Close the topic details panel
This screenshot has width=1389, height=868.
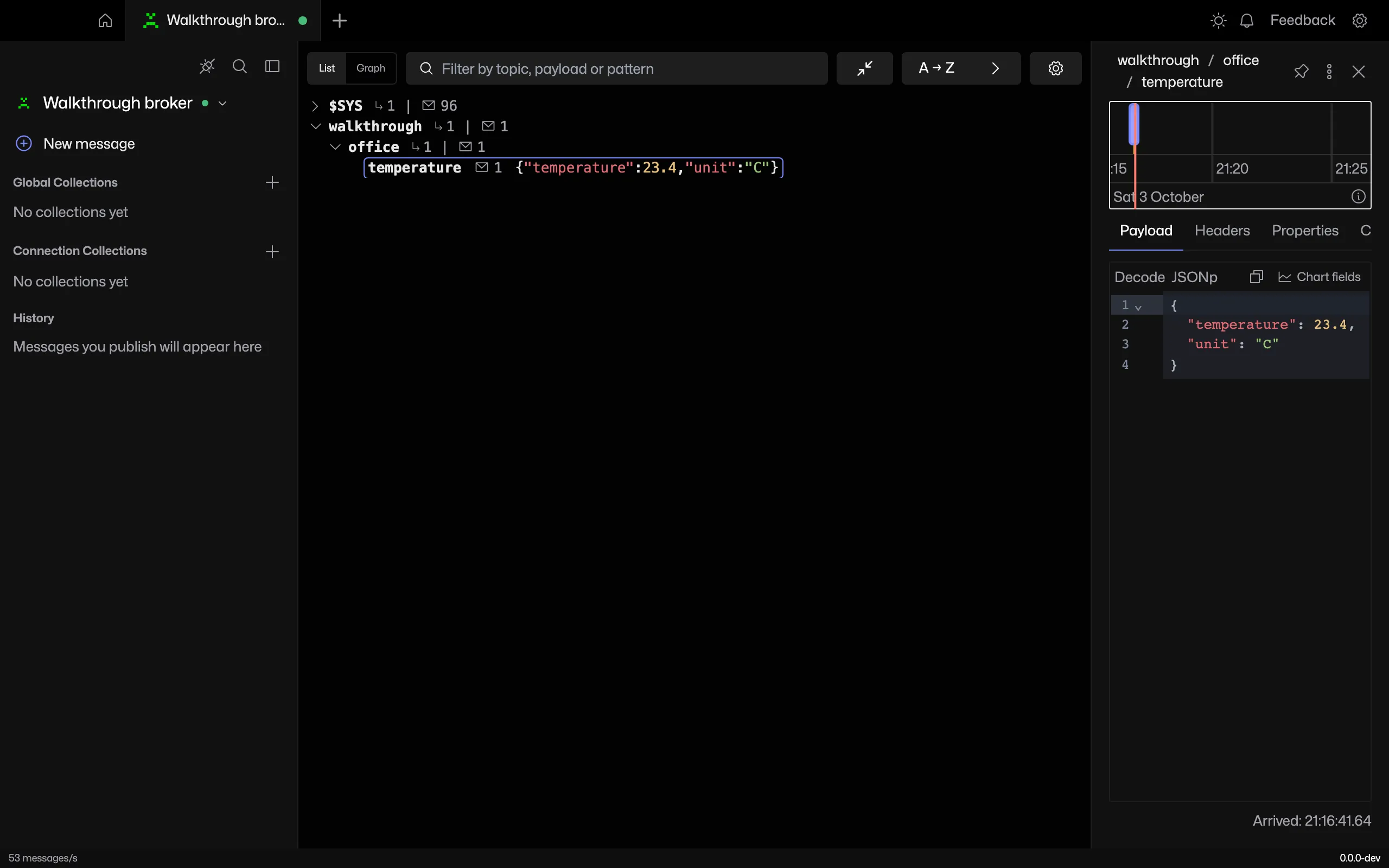(1358, 71)
